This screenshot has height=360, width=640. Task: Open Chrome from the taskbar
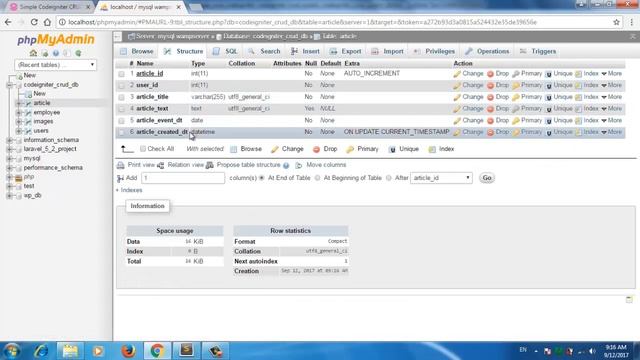[x=157, y=351]
